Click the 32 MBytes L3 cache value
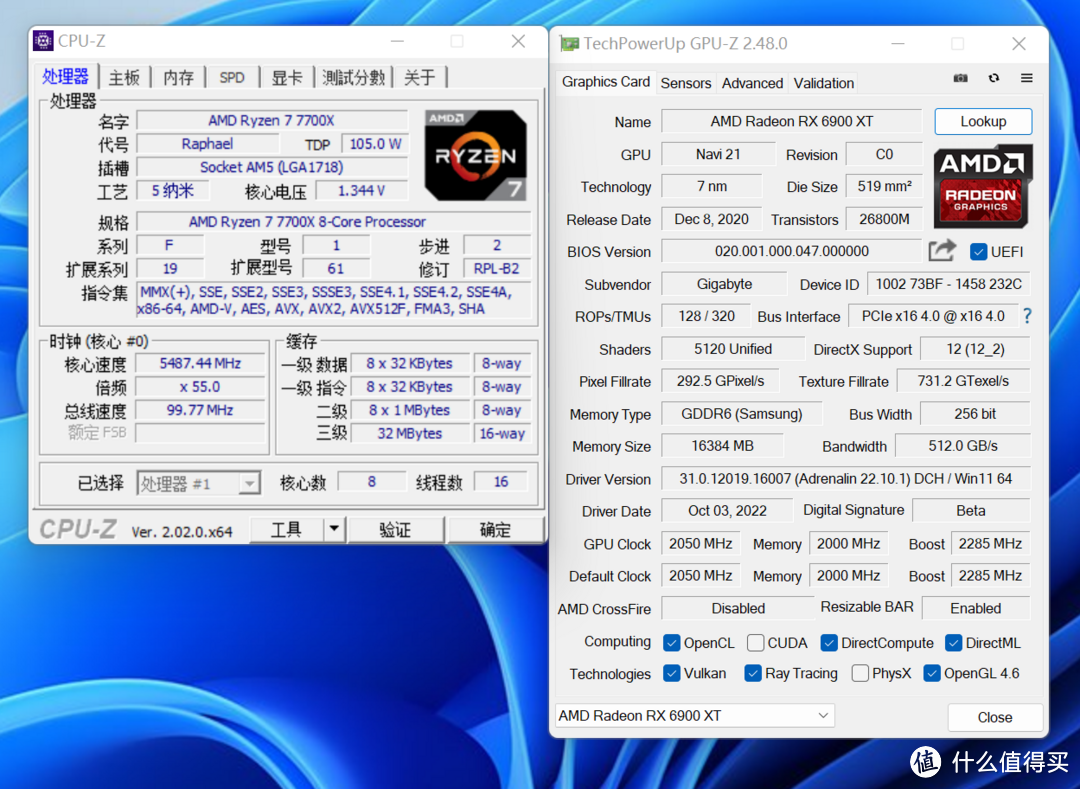Viewport: 1080px width, 789px height. click(409, 433)
